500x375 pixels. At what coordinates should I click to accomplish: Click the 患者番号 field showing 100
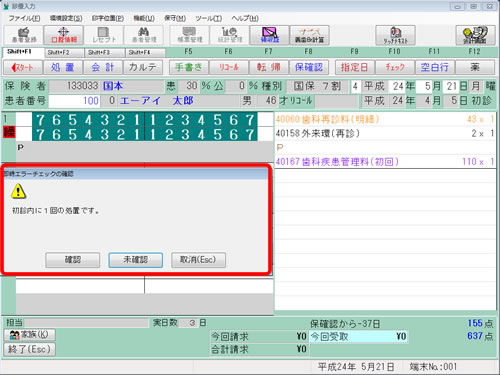pyautogui.click(x=74, y=101)
